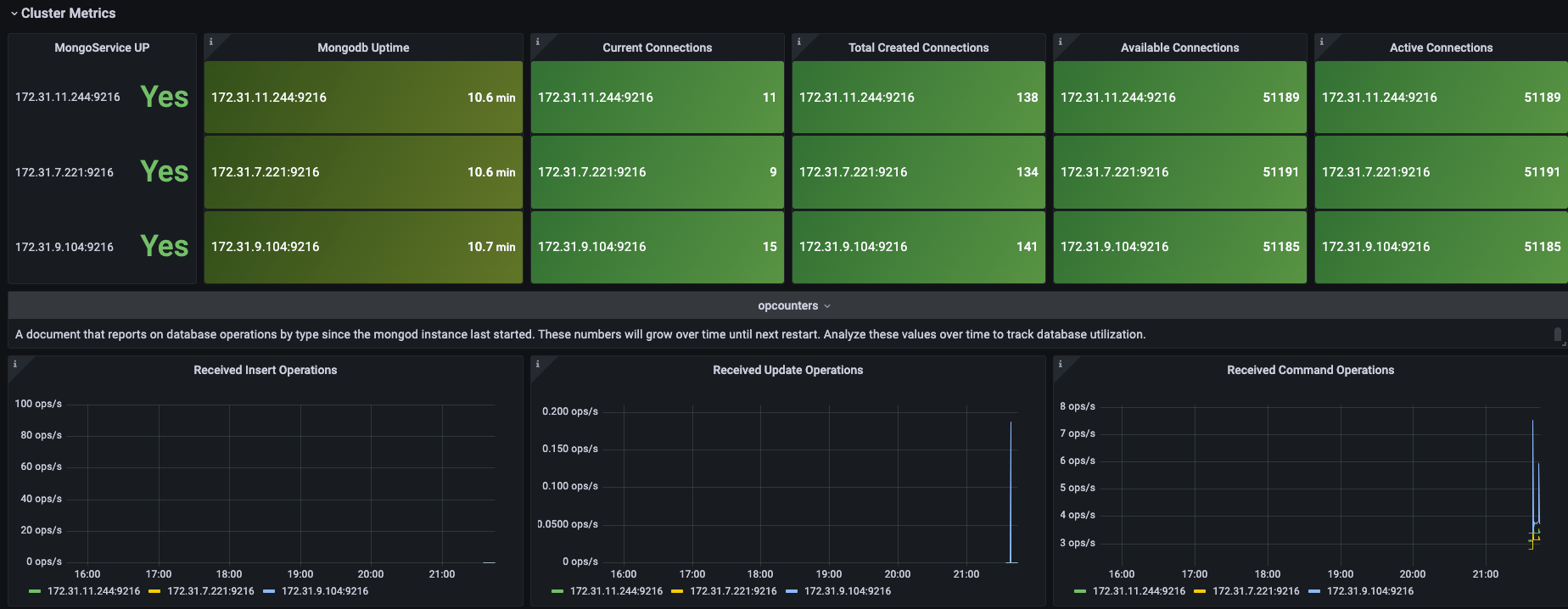This screenshot has height=609, width=1568.
Task: Click the Yes status for 172.31.7.221:9216
Action: [165, 172]
